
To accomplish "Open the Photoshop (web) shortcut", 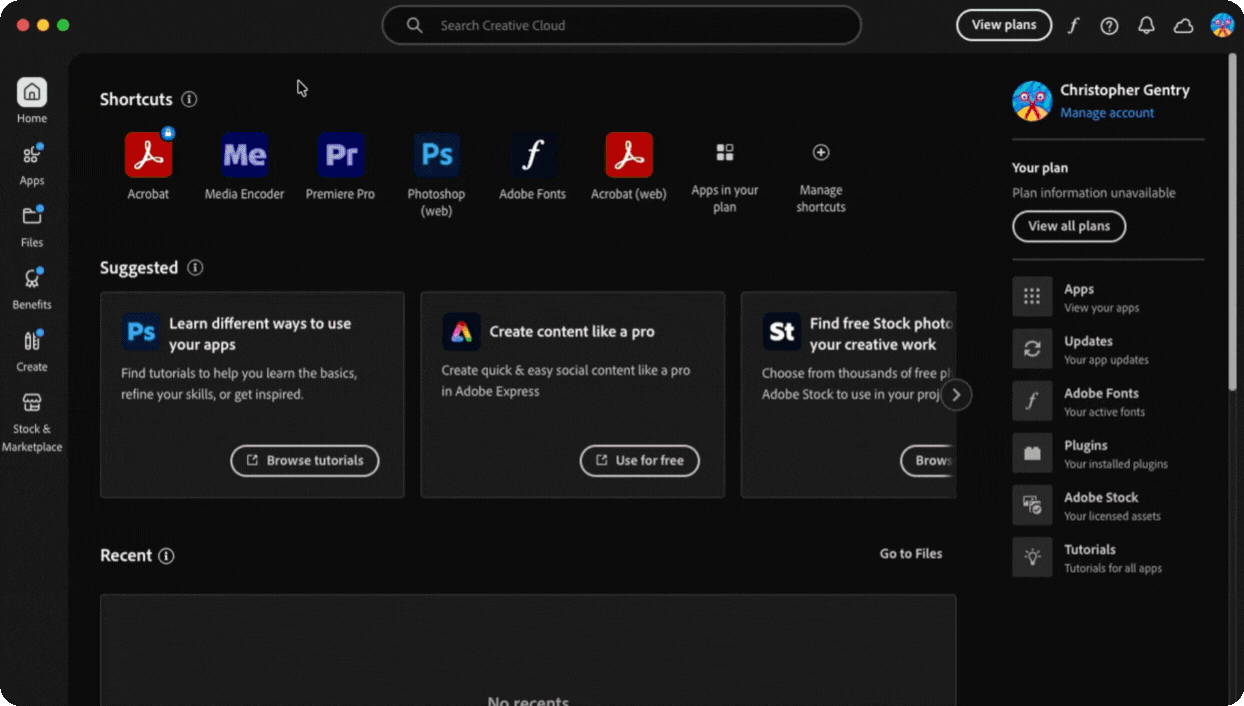I will pos(437,156).
